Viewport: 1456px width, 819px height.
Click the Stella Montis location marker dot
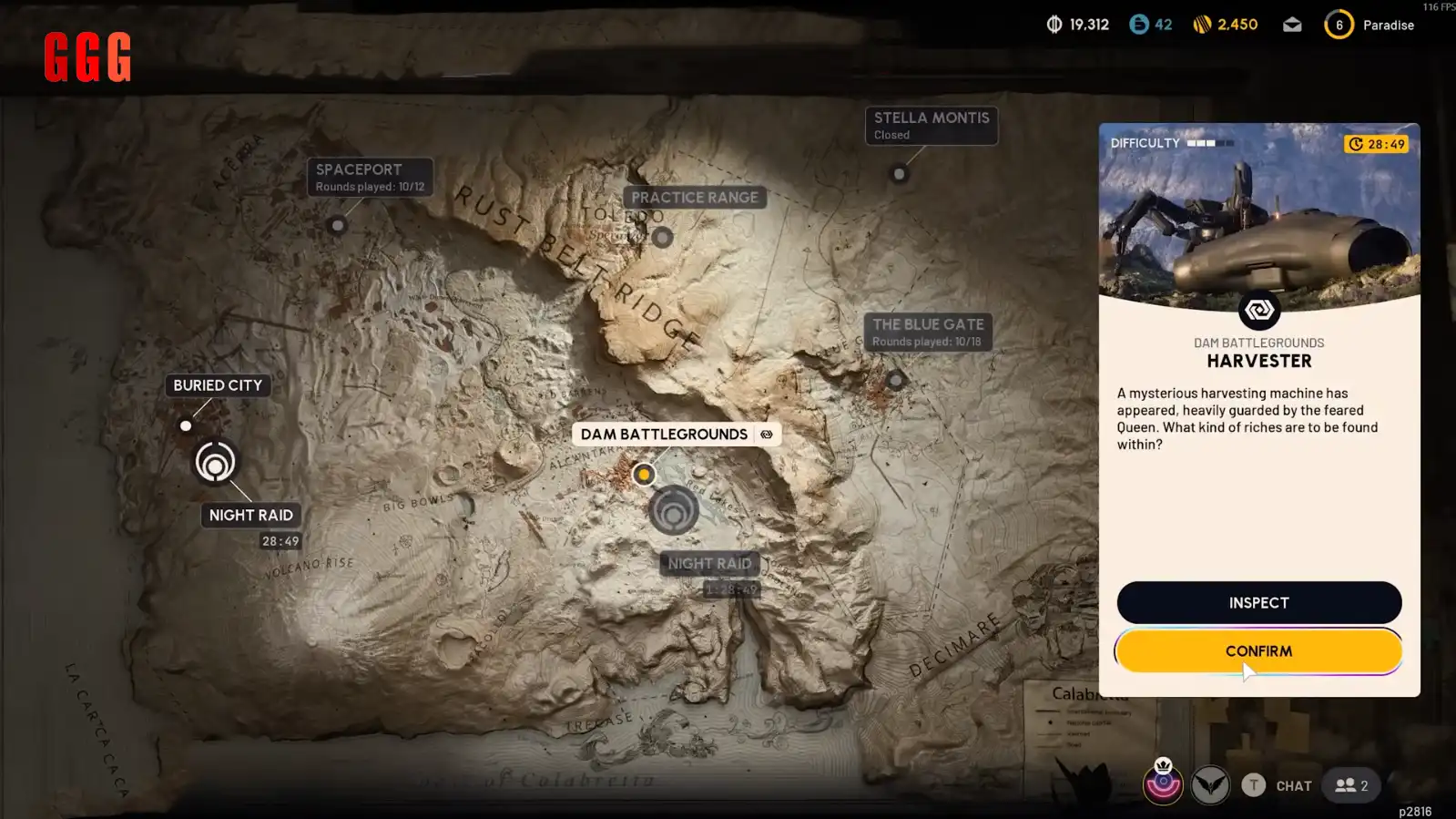point(899,174)
